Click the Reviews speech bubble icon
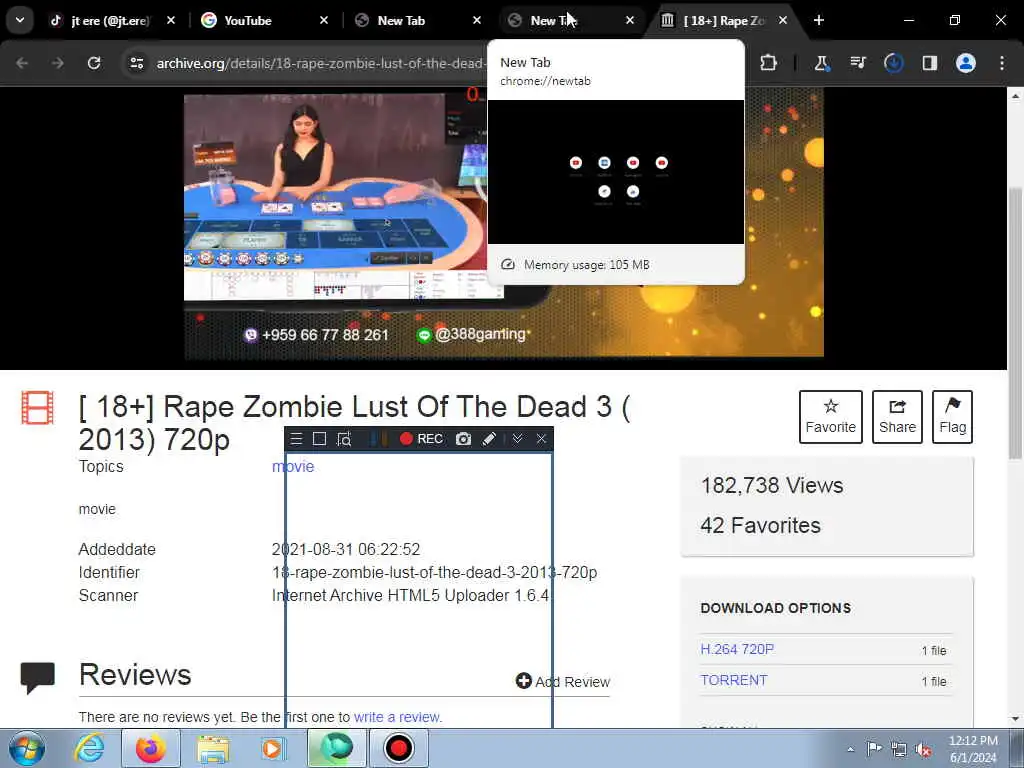The image size is (1024, 768). click(x=37, y=677)
